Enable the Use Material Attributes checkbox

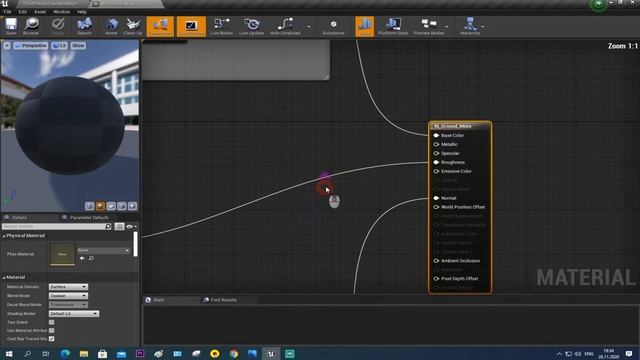coord(51,331)
